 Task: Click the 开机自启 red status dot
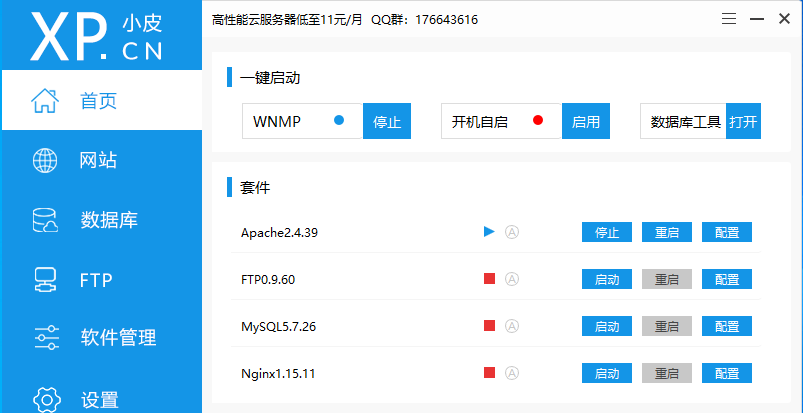coord(538,120)
